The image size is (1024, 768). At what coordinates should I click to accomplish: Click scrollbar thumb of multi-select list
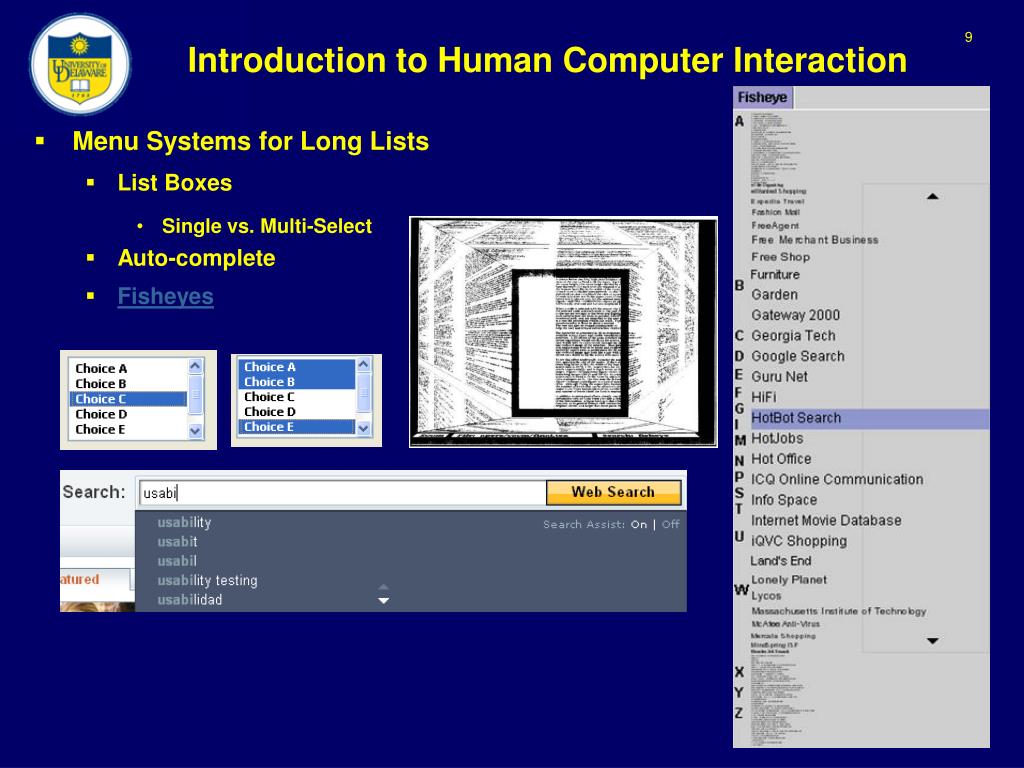click(364, 393)
